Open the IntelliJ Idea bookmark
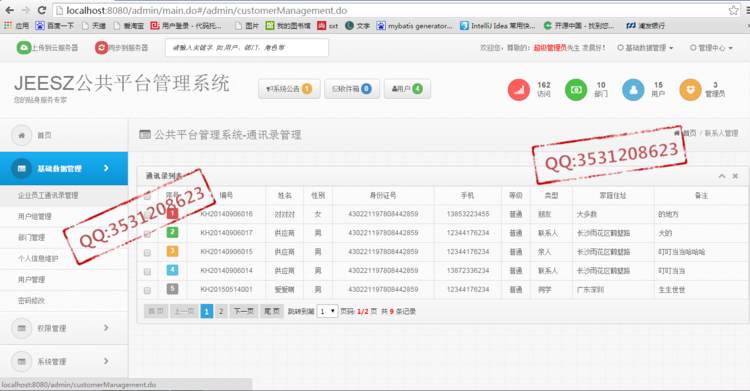The height and width of the screenshot is (391, 750). 497,26
